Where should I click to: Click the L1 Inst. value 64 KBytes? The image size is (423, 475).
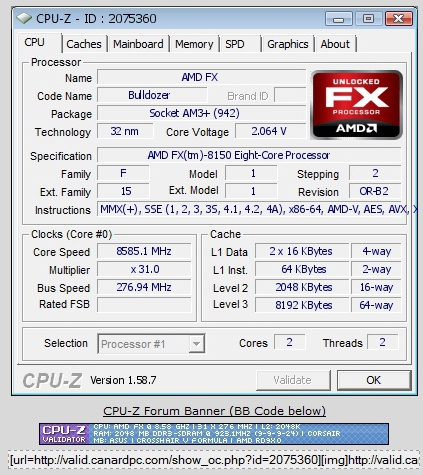pyautogui.click(x=302, y=269)
